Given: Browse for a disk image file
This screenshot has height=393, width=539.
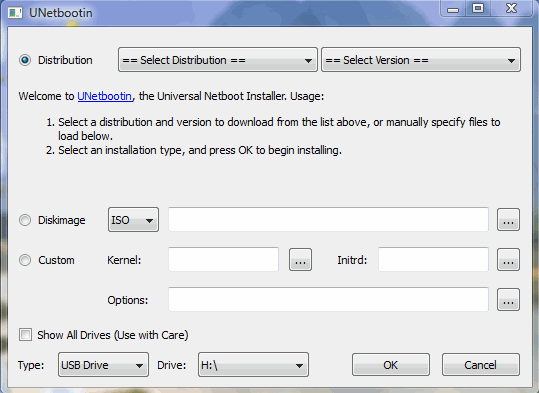Looking at the screenshot, I should pyautogui.click(x=508, y=220).
